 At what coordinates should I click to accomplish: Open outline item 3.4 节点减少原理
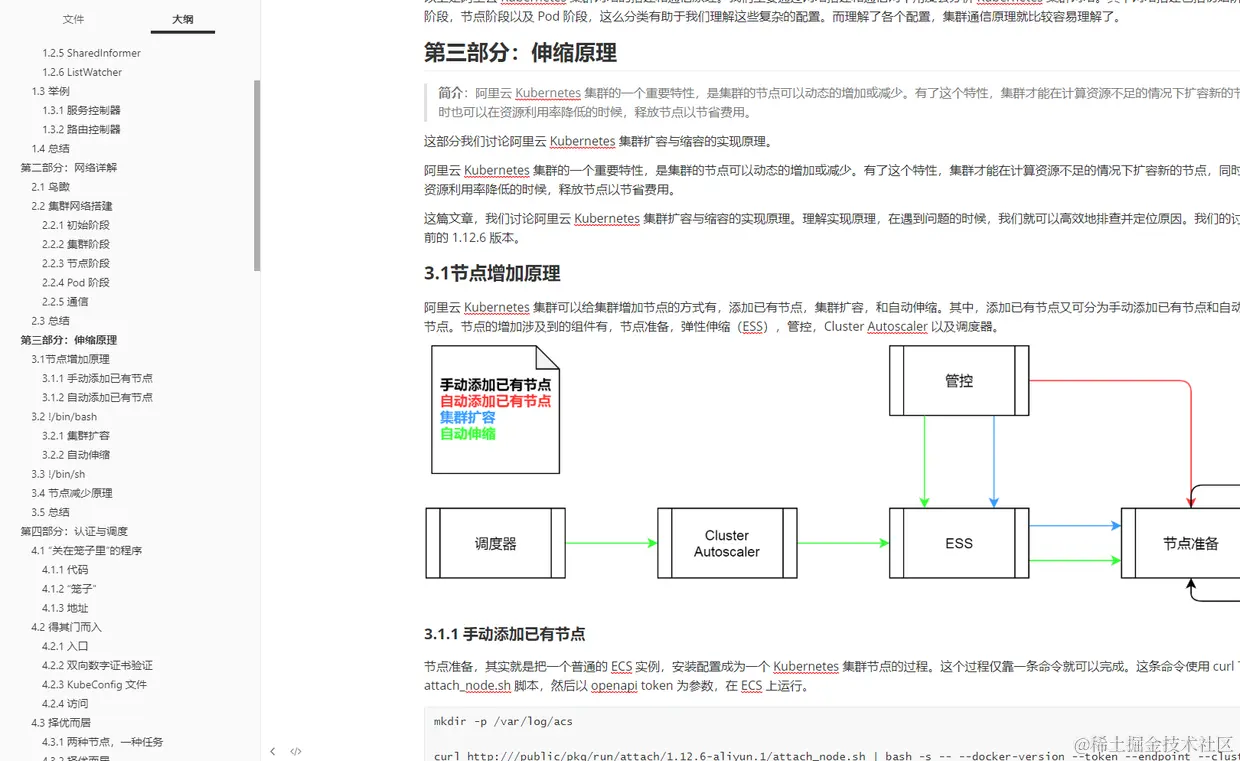72,492
